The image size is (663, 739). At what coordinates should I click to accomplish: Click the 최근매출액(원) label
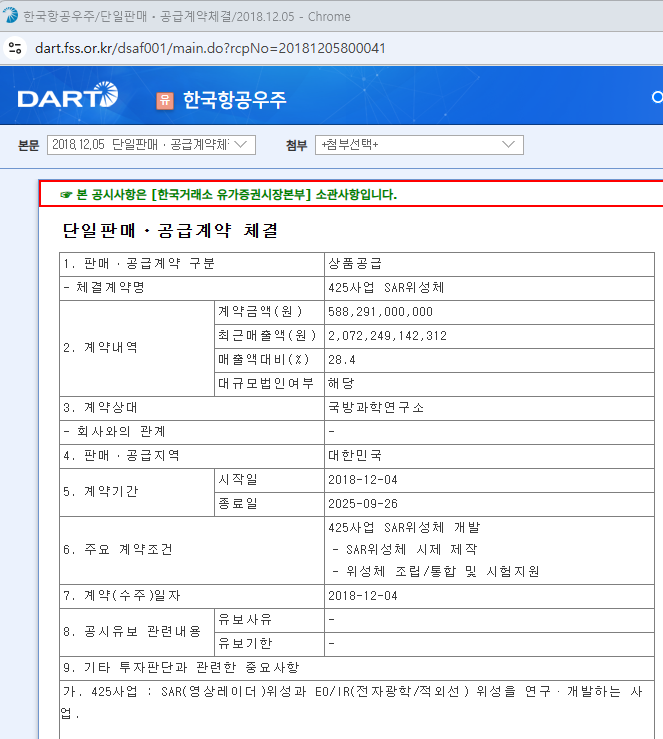(267, 336)
